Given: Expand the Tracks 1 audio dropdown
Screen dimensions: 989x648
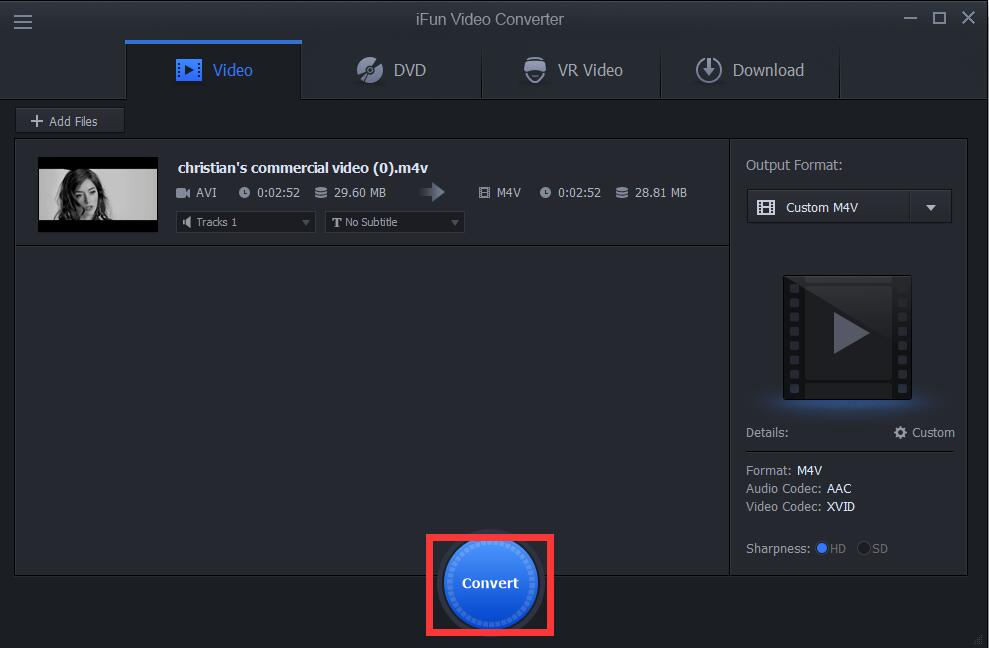Looking at the screenshot, I should click(245, 222).
